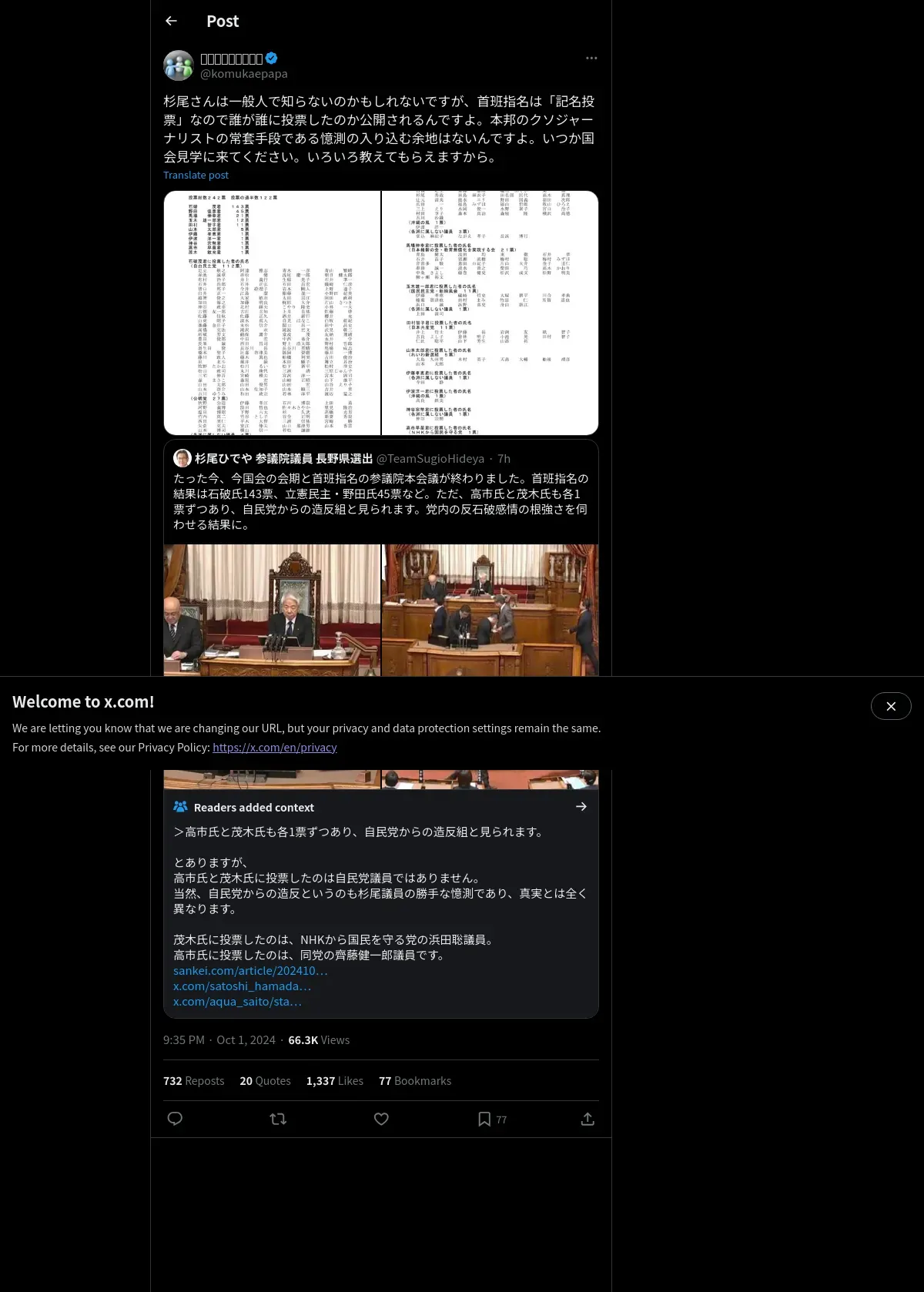
Task: Share the post with share icon
Action: click(588, 1119)
